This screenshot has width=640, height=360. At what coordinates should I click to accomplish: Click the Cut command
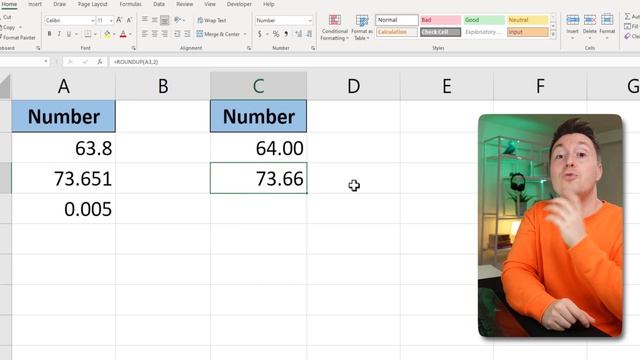point(7,17)
